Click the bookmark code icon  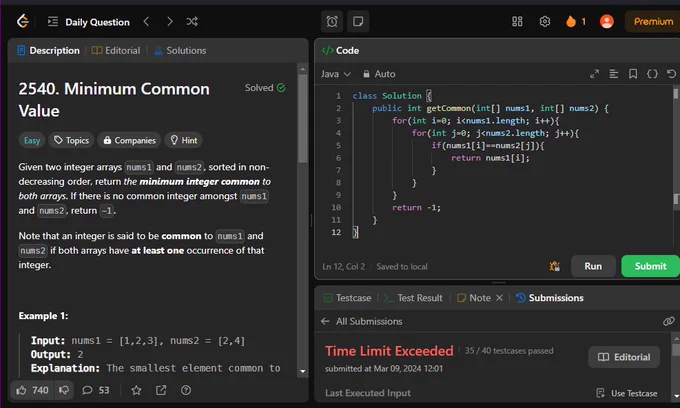633,74
